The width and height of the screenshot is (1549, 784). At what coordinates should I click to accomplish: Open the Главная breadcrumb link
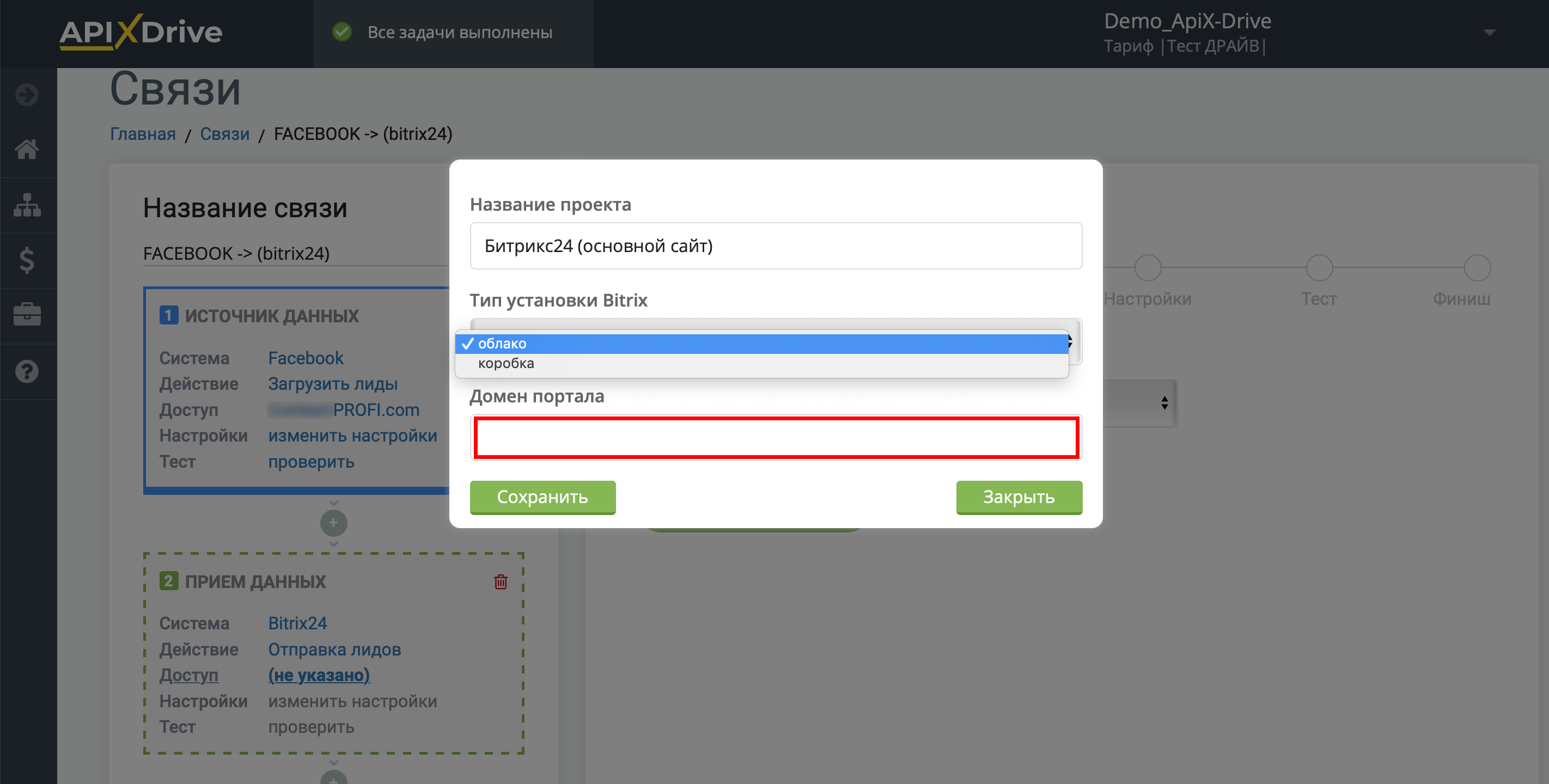pos(143,133)
